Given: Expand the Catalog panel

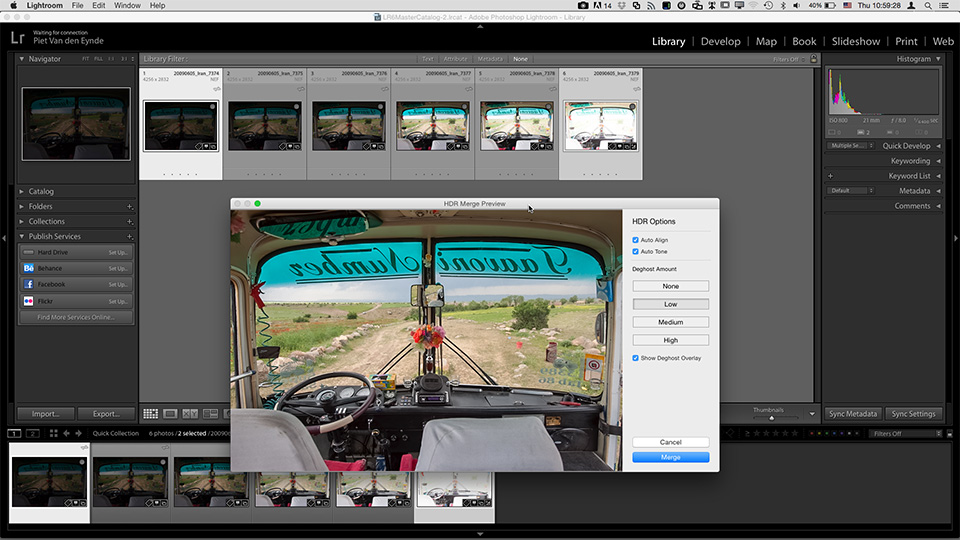Looking at the screenshot, I should point(21,192).
